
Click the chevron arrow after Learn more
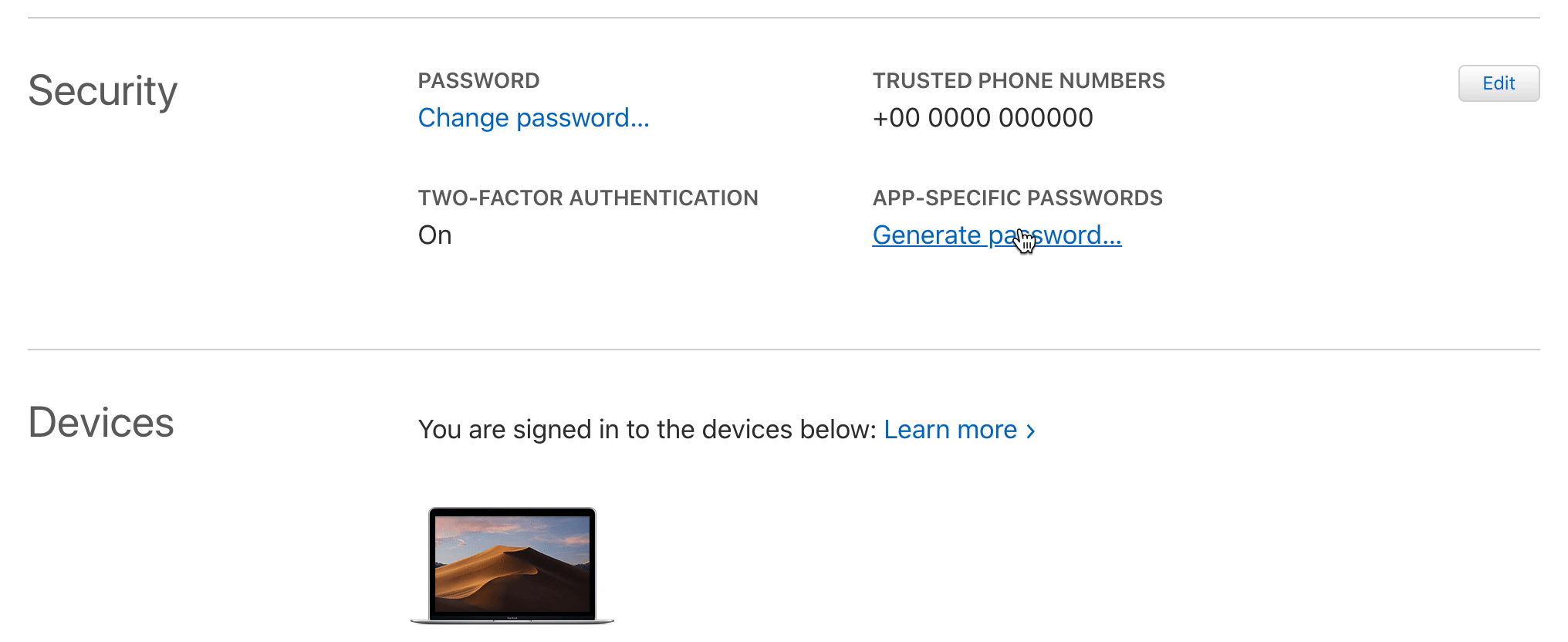(1031, 431)
